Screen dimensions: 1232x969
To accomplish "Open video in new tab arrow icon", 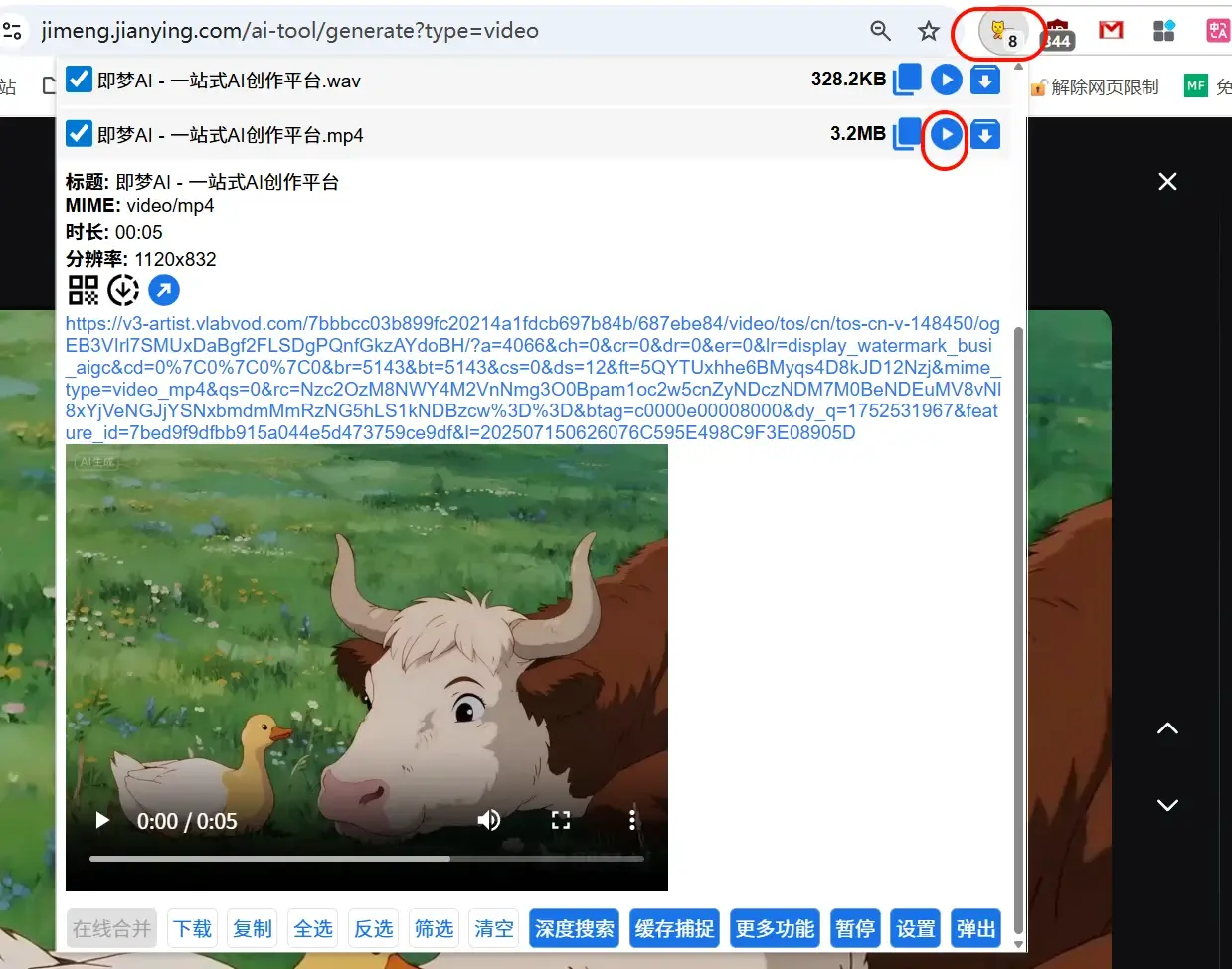I will click(164, 290).
